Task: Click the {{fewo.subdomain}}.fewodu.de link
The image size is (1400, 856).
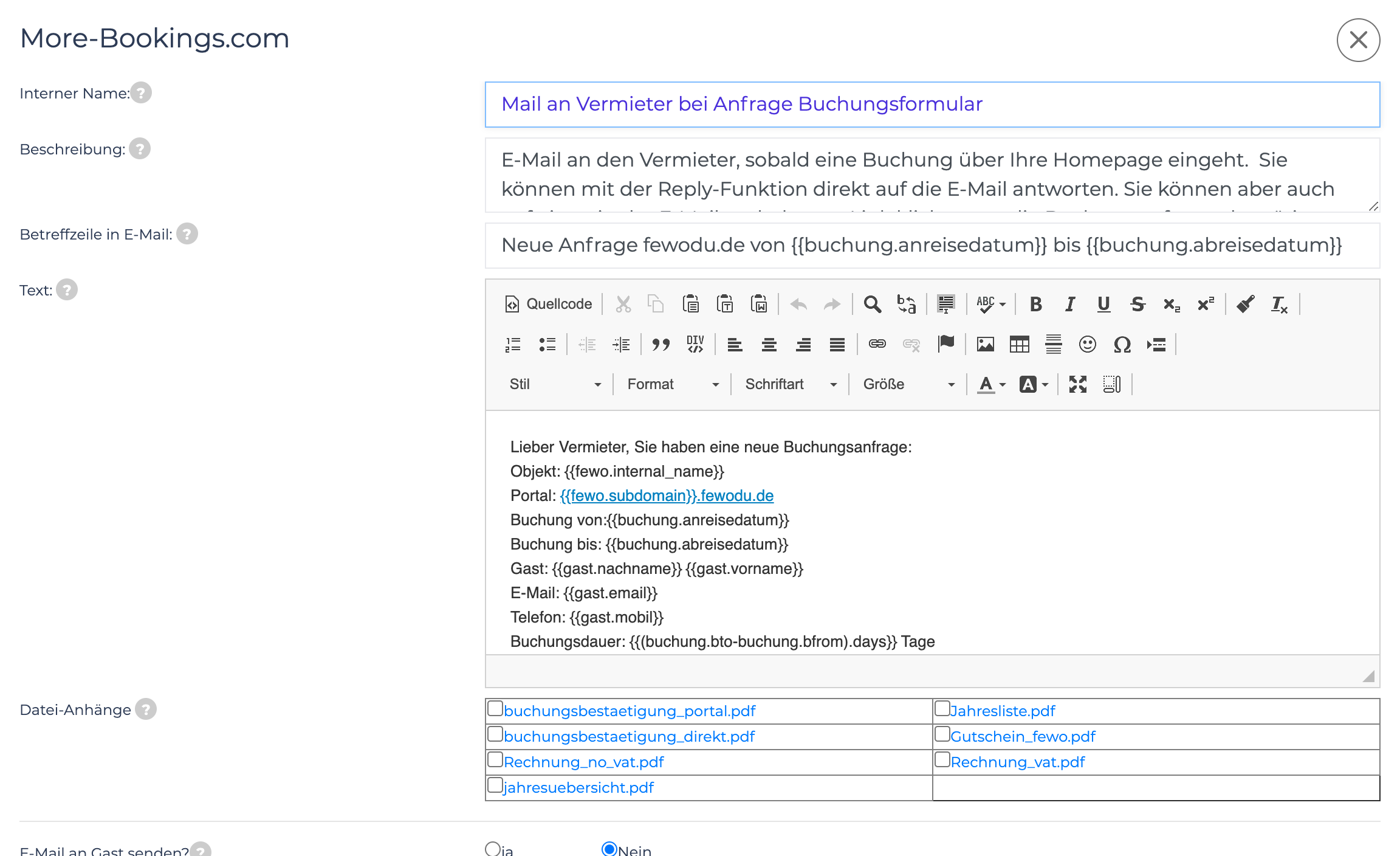Action: coord(667,495)
